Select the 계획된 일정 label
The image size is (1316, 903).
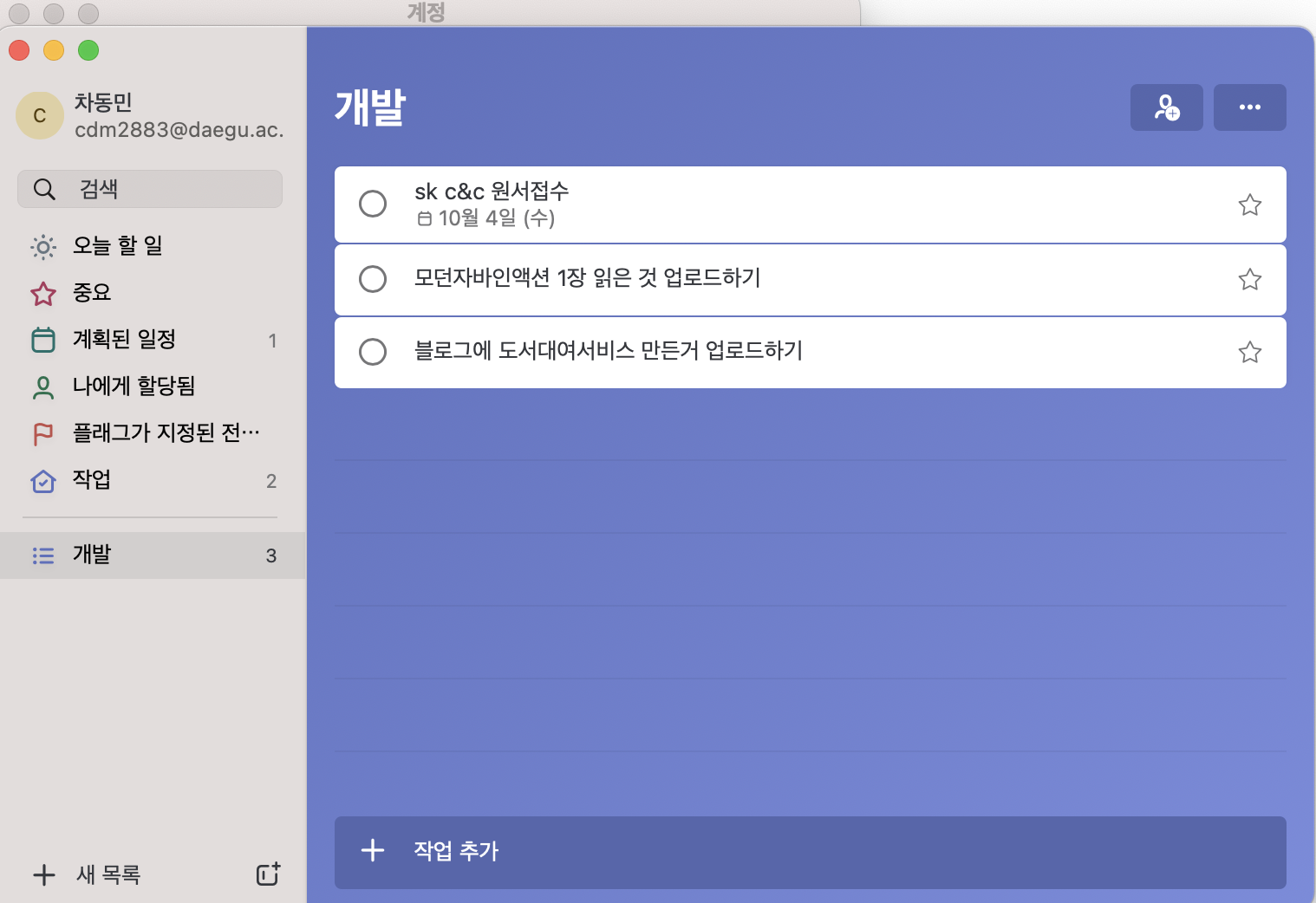coord(125,339)
